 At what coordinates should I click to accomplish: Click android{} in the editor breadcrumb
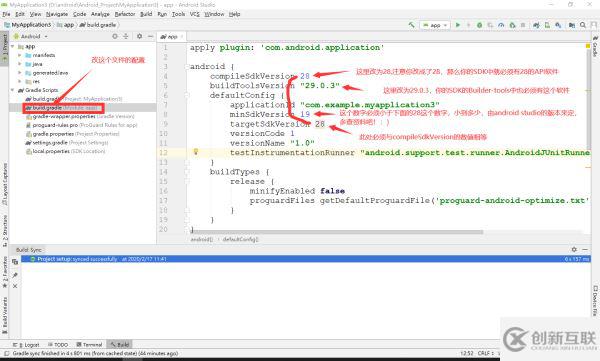pos(202,240)
